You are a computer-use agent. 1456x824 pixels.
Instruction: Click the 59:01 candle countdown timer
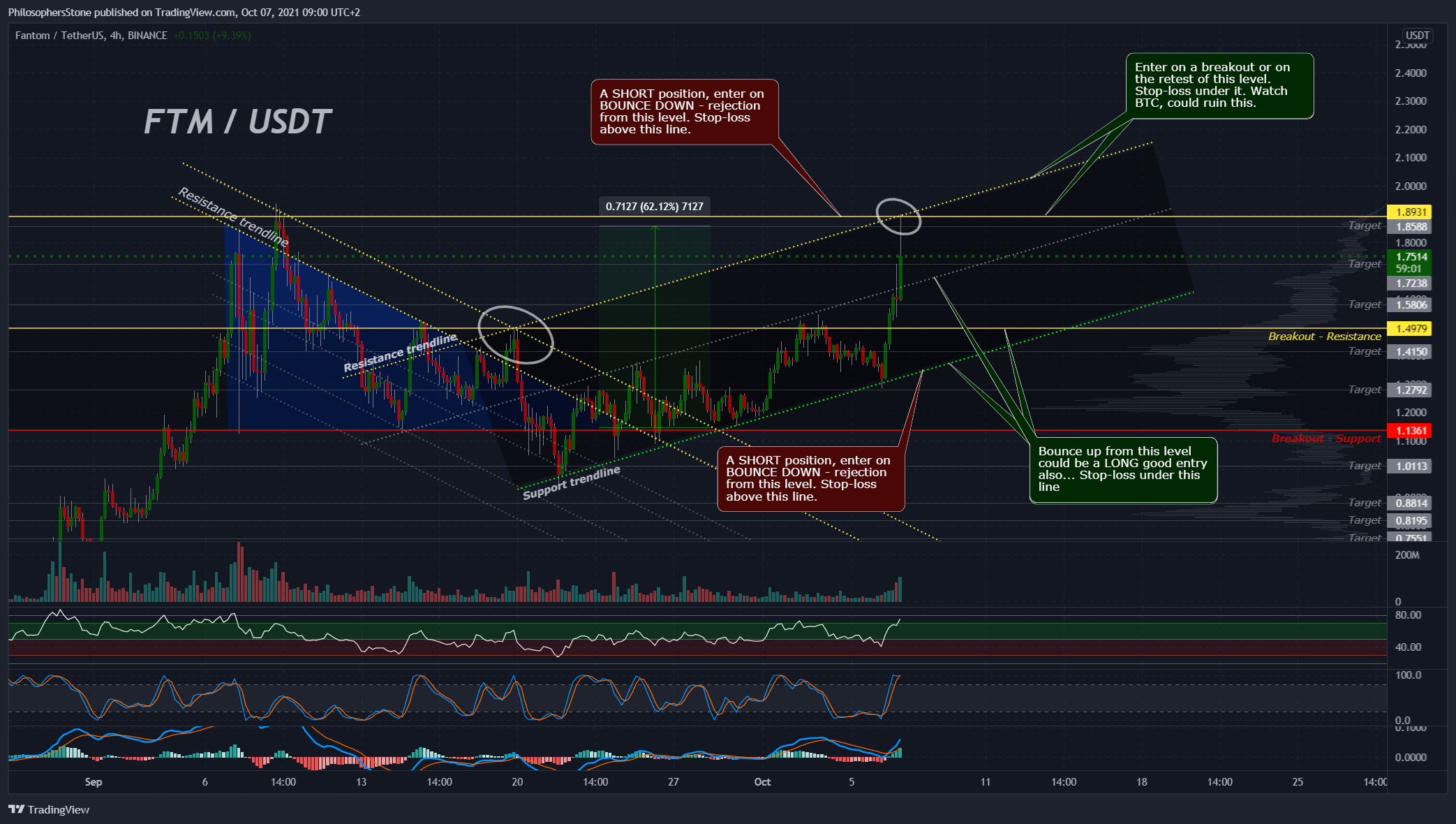click(x=1409, y=269)
